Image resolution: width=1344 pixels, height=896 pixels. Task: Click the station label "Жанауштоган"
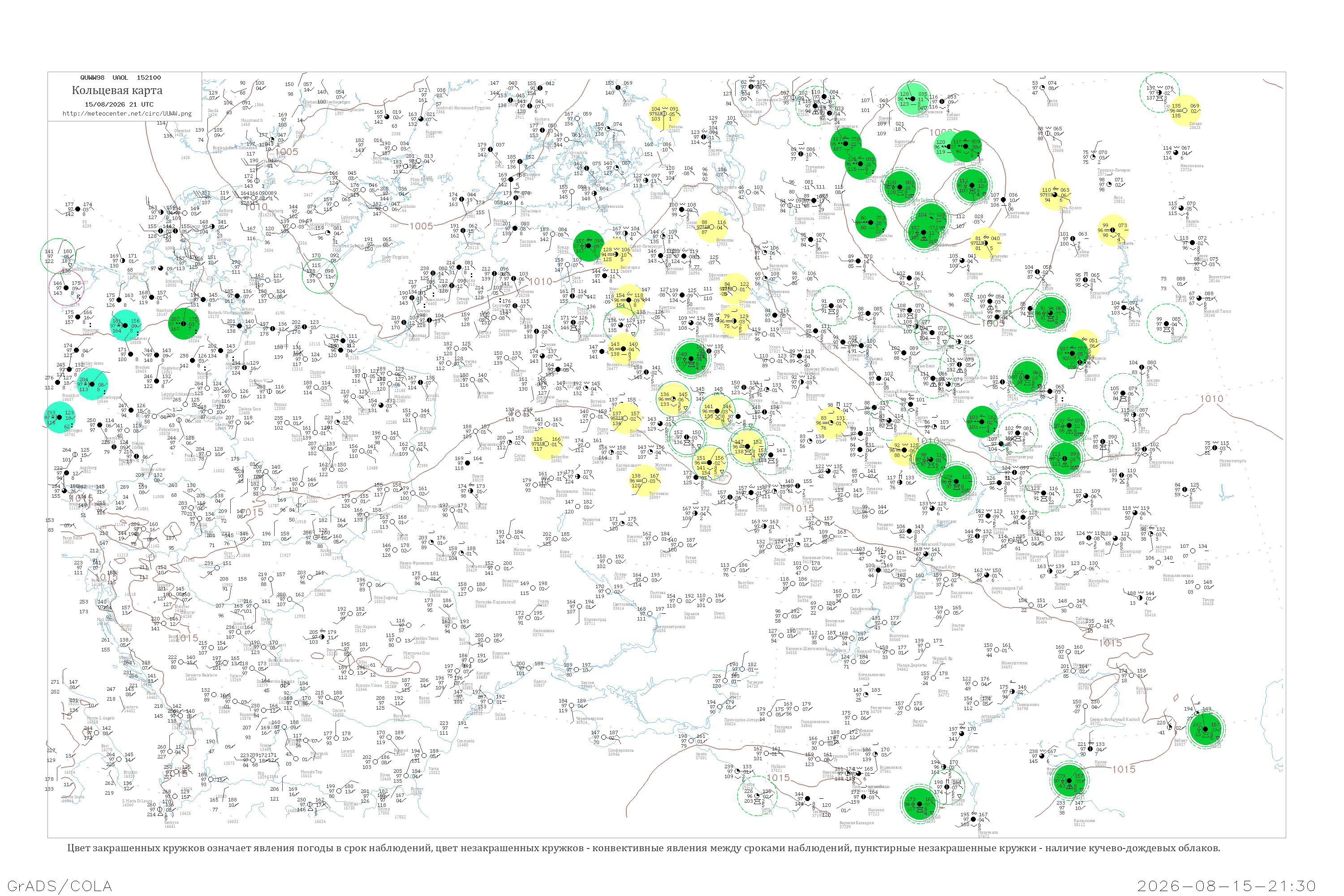click(1014, 664)
